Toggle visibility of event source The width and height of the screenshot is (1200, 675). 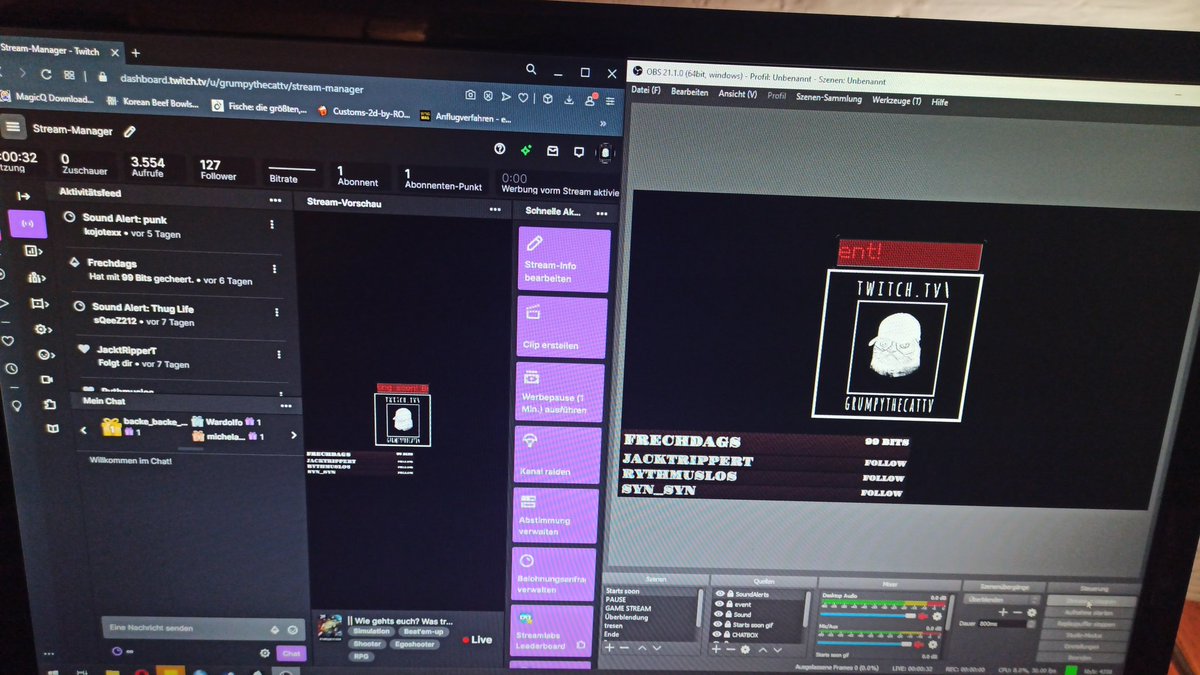pos(719,604)
